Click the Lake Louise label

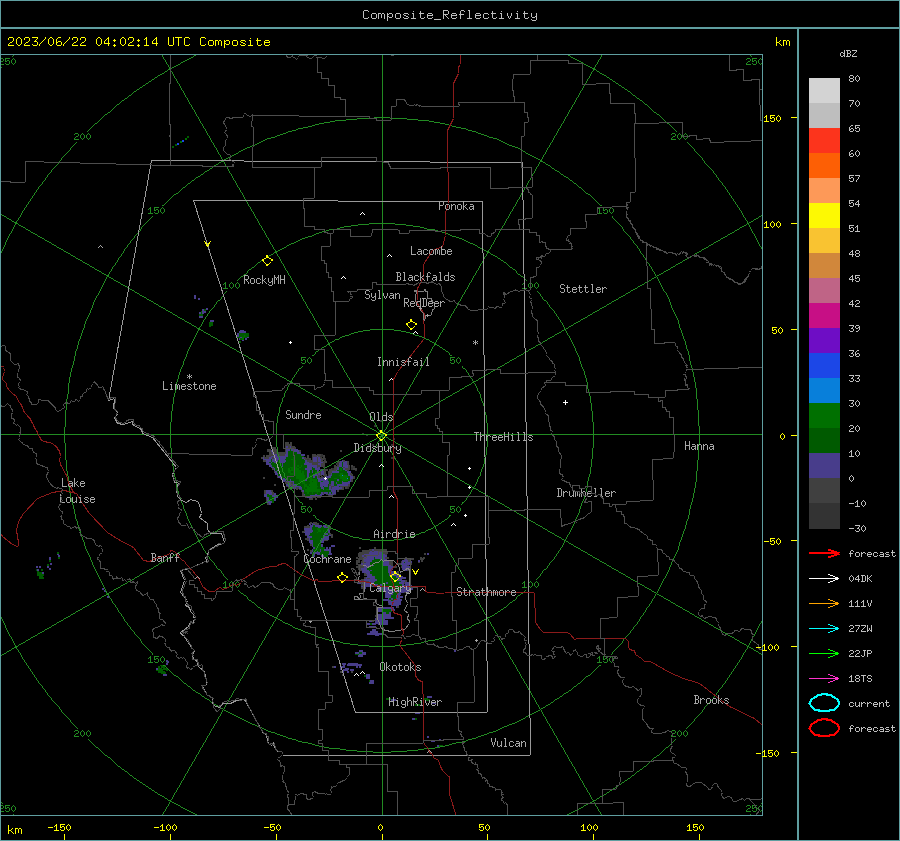pos(77,491)
